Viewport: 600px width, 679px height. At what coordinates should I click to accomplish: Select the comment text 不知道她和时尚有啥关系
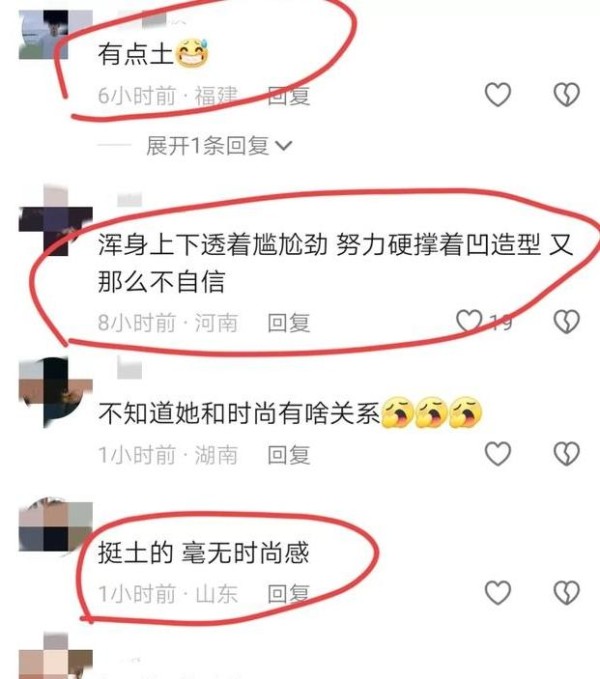pos(239,413)
